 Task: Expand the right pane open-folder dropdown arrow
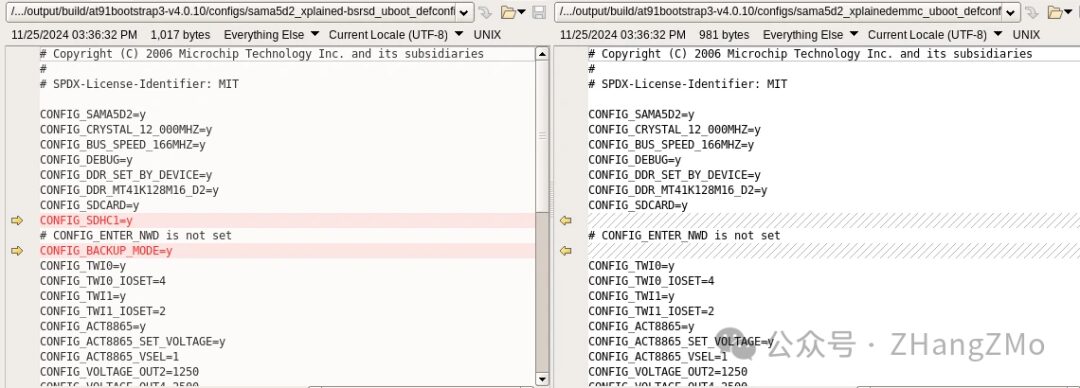tap(1069, 12)
